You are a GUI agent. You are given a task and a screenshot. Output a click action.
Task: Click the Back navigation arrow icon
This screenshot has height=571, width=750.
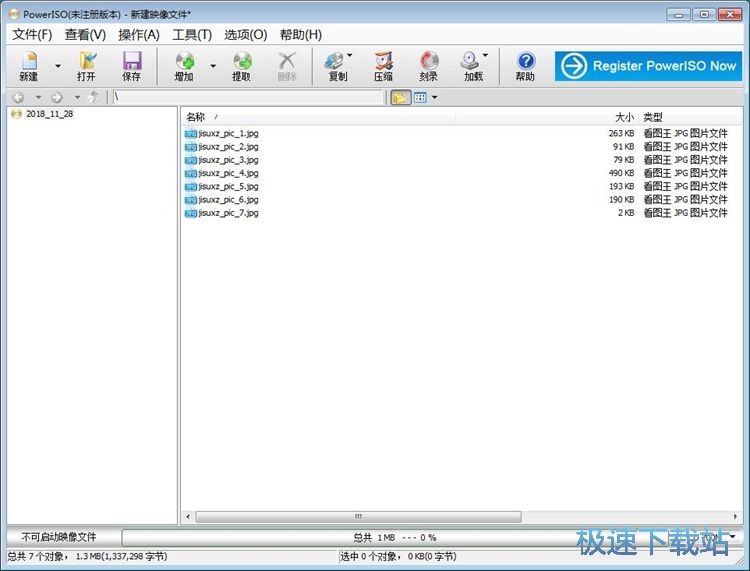[x=18, y=98]
